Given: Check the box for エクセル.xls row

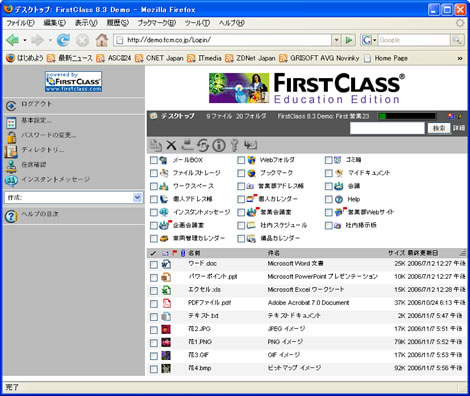Looking at the screenshot, I should pos(154,291).
